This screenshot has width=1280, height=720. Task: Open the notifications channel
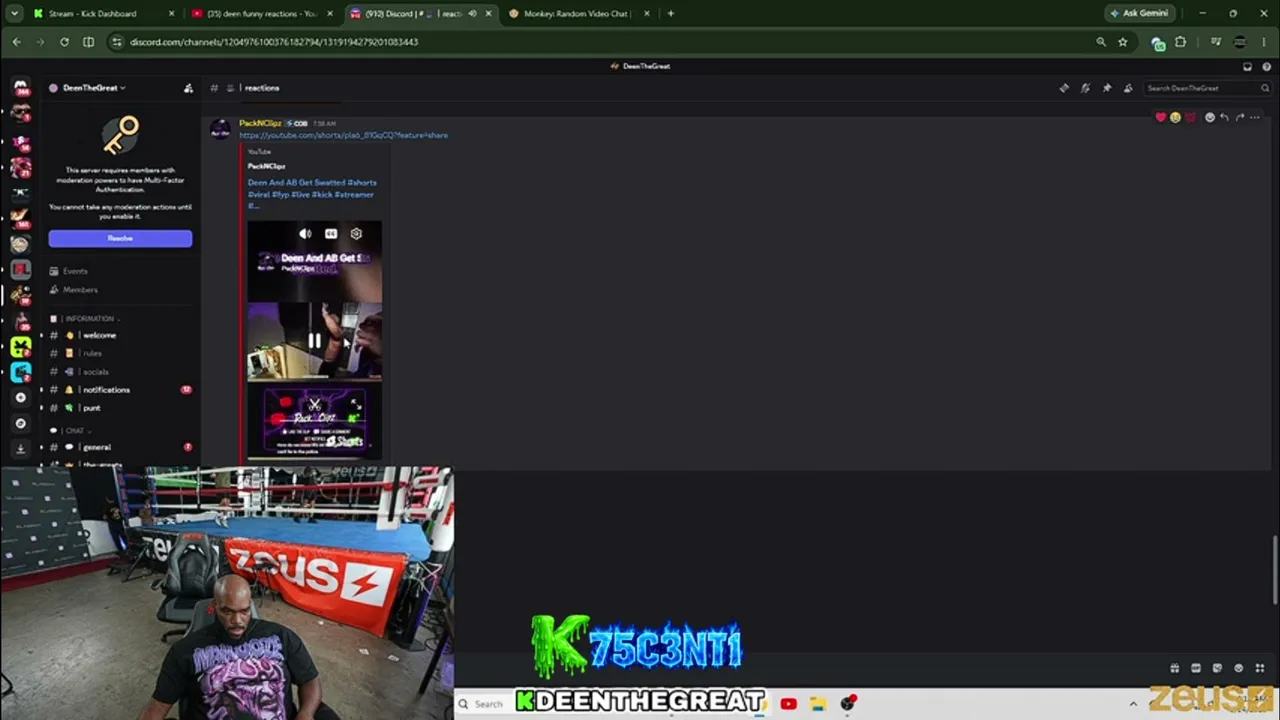click(118, 390)
